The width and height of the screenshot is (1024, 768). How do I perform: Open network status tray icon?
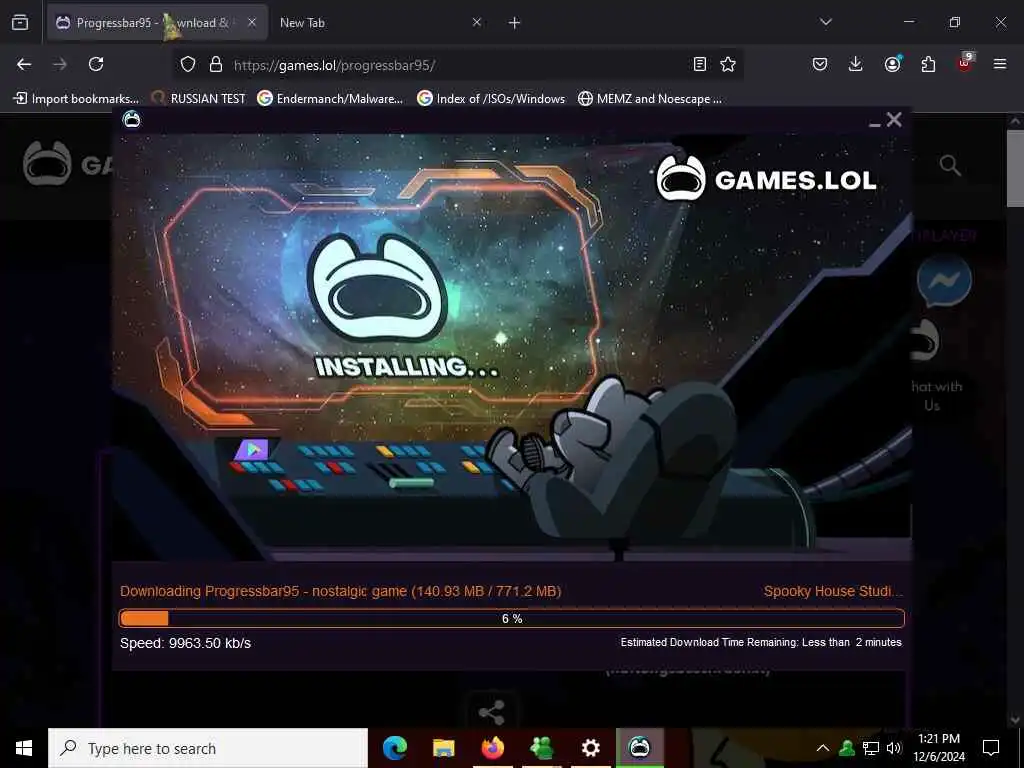[871, 748]
